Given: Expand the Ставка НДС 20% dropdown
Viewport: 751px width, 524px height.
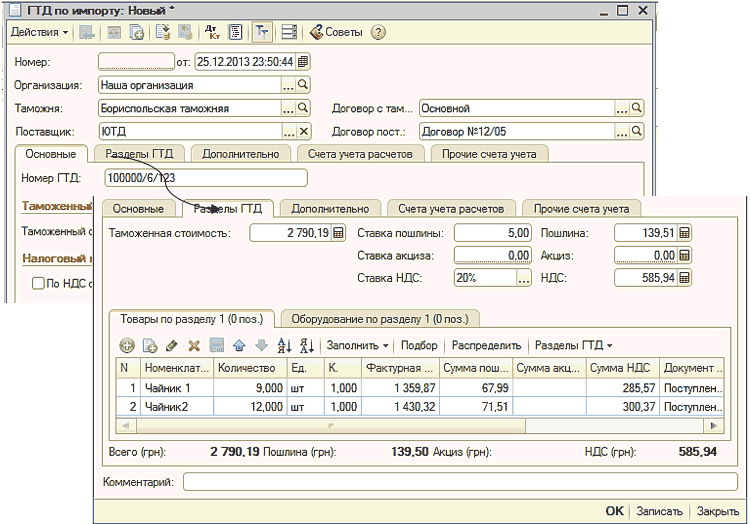Looking at the screenshot, I should 522,277.
